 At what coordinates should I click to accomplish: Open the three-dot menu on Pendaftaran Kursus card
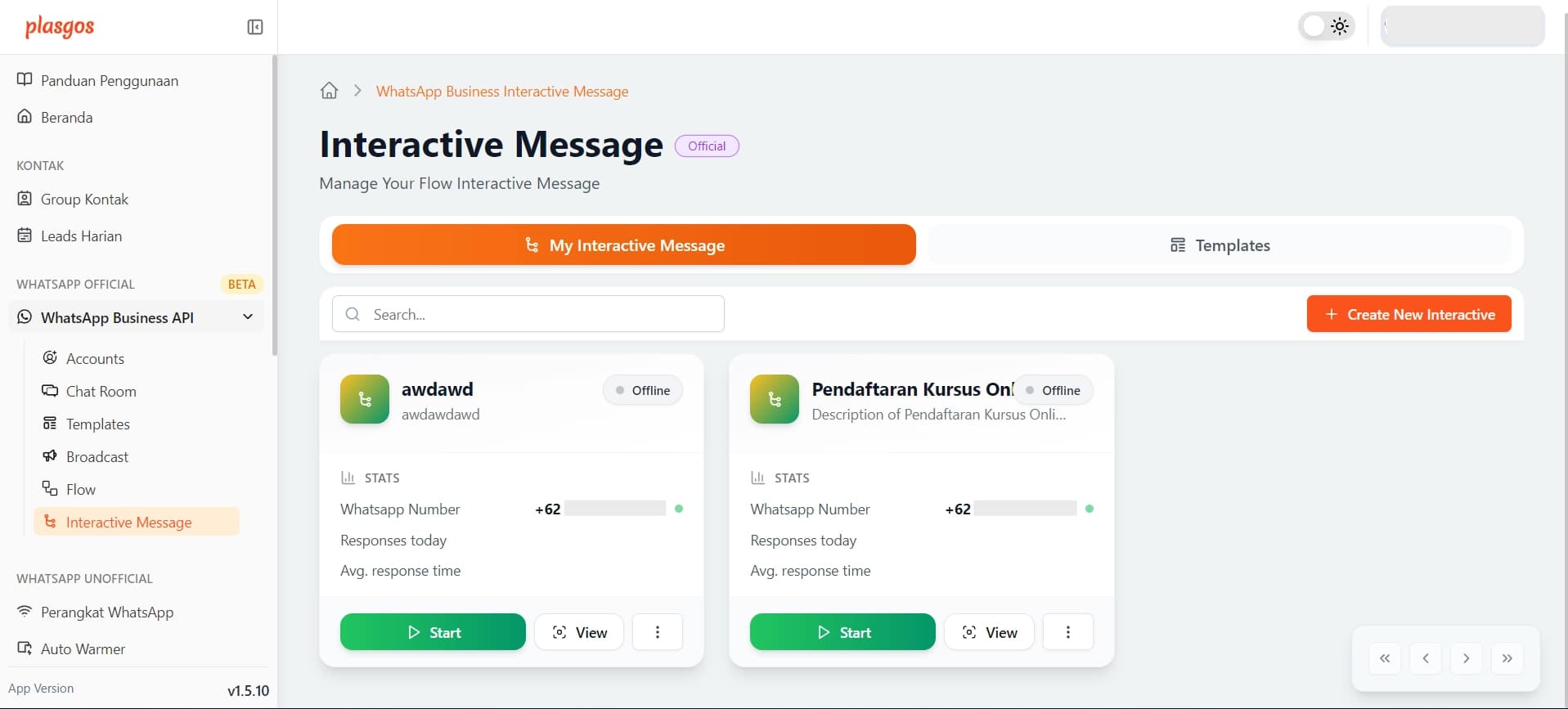click(1067, 631)
